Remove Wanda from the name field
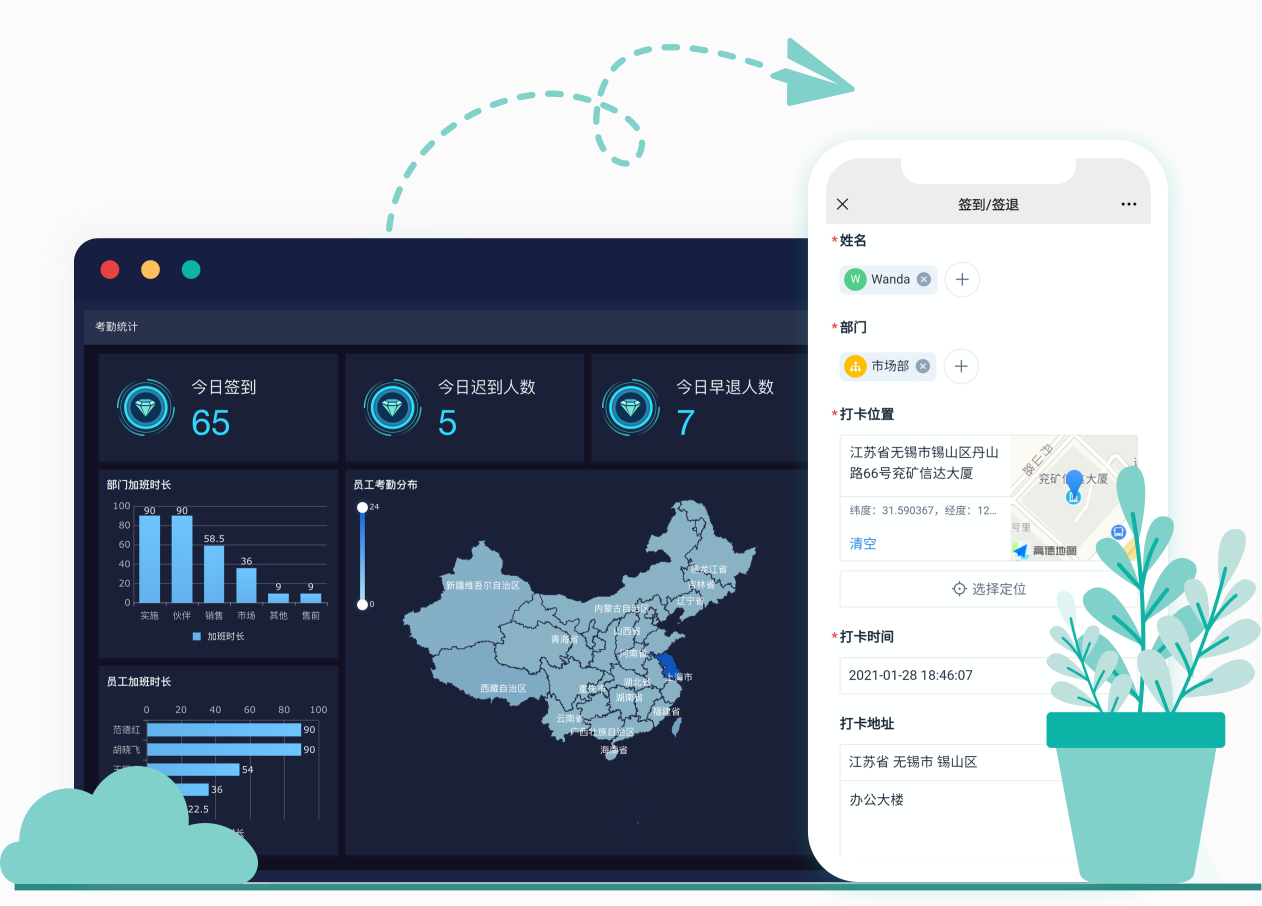Screen dimensions: 1262x906 (924, 280)
